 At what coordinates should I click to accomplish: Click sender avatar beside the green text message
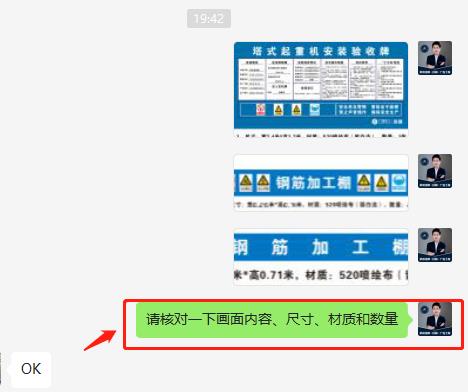(435, 319)
